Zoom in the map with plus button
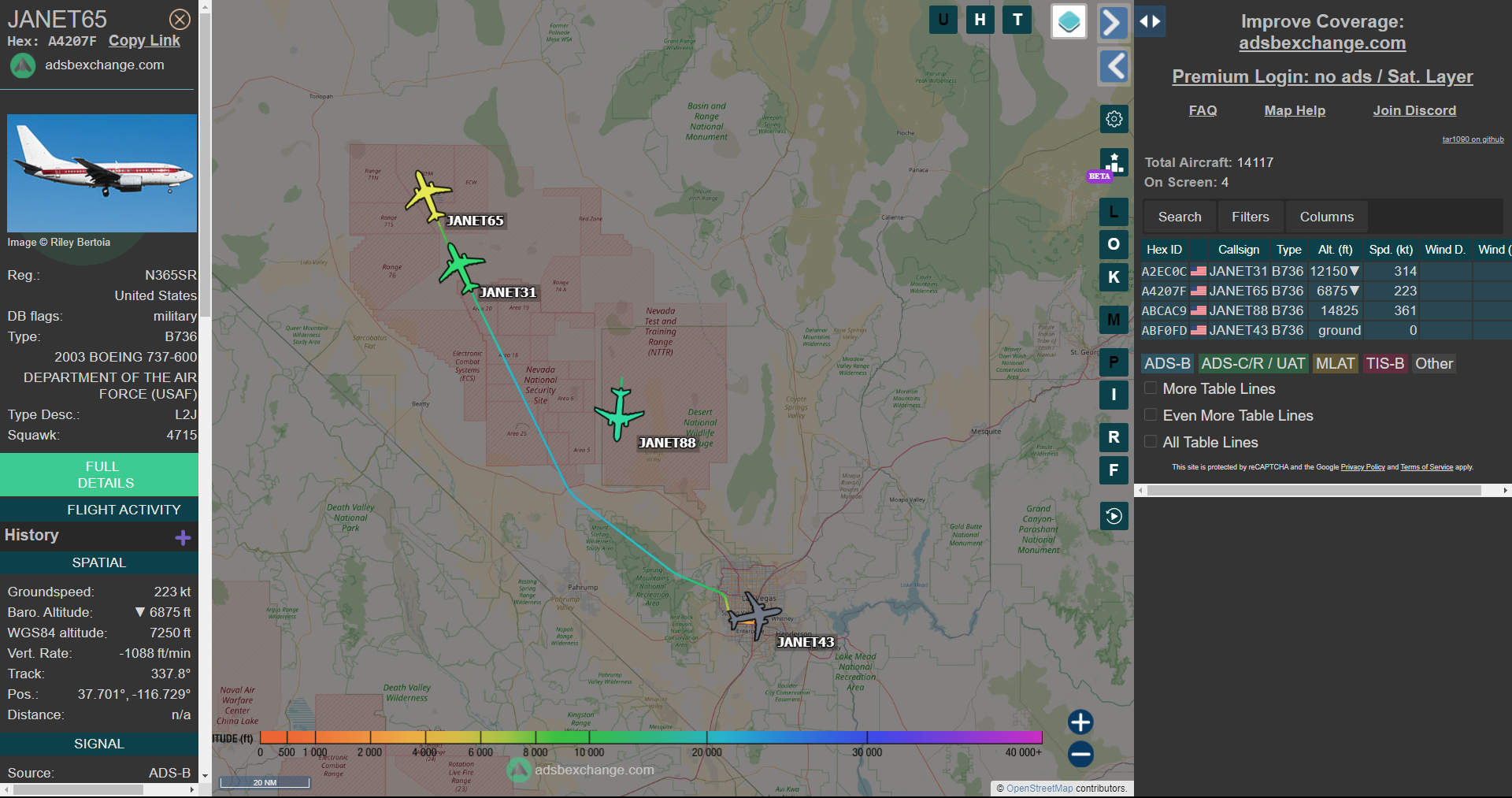 point(1080,722)
